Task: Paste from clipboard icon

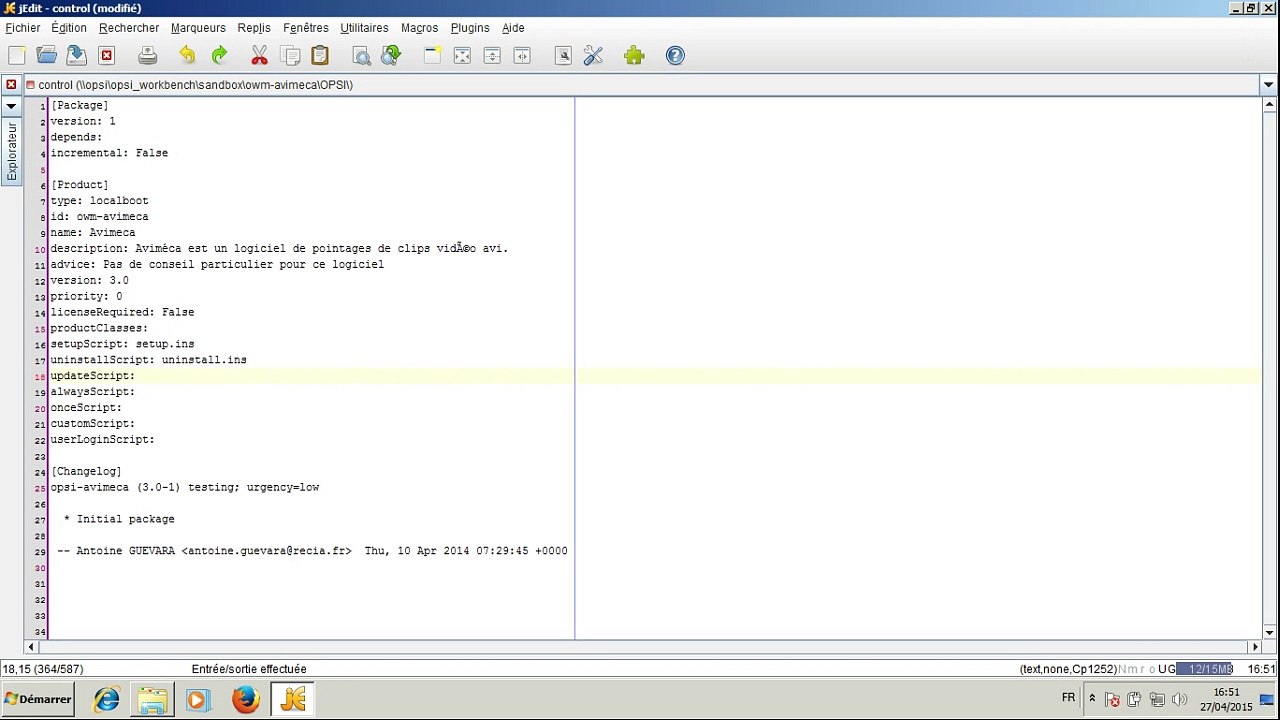Action: 320,56
